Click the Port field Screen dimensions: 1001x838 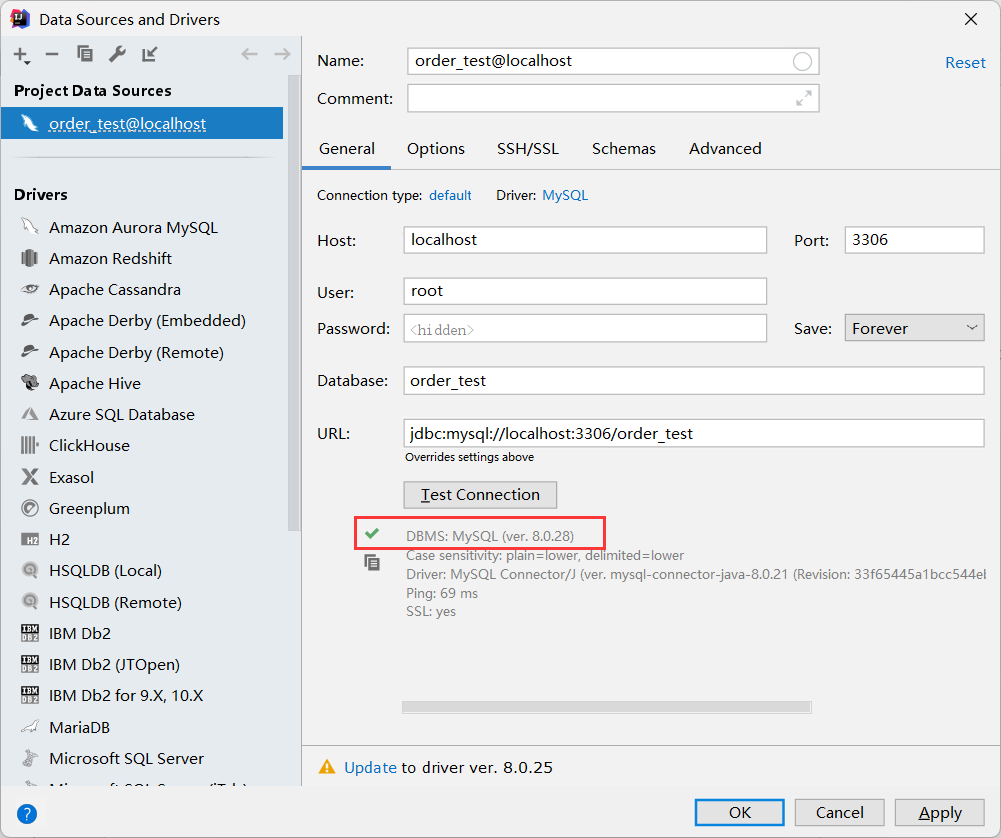click(914, 240)
